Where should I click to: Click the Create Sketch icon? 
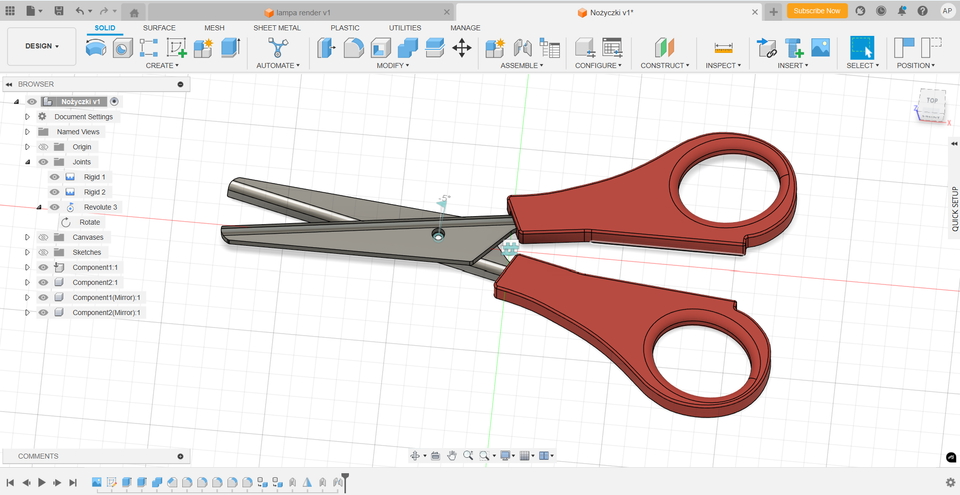(176, 48)
